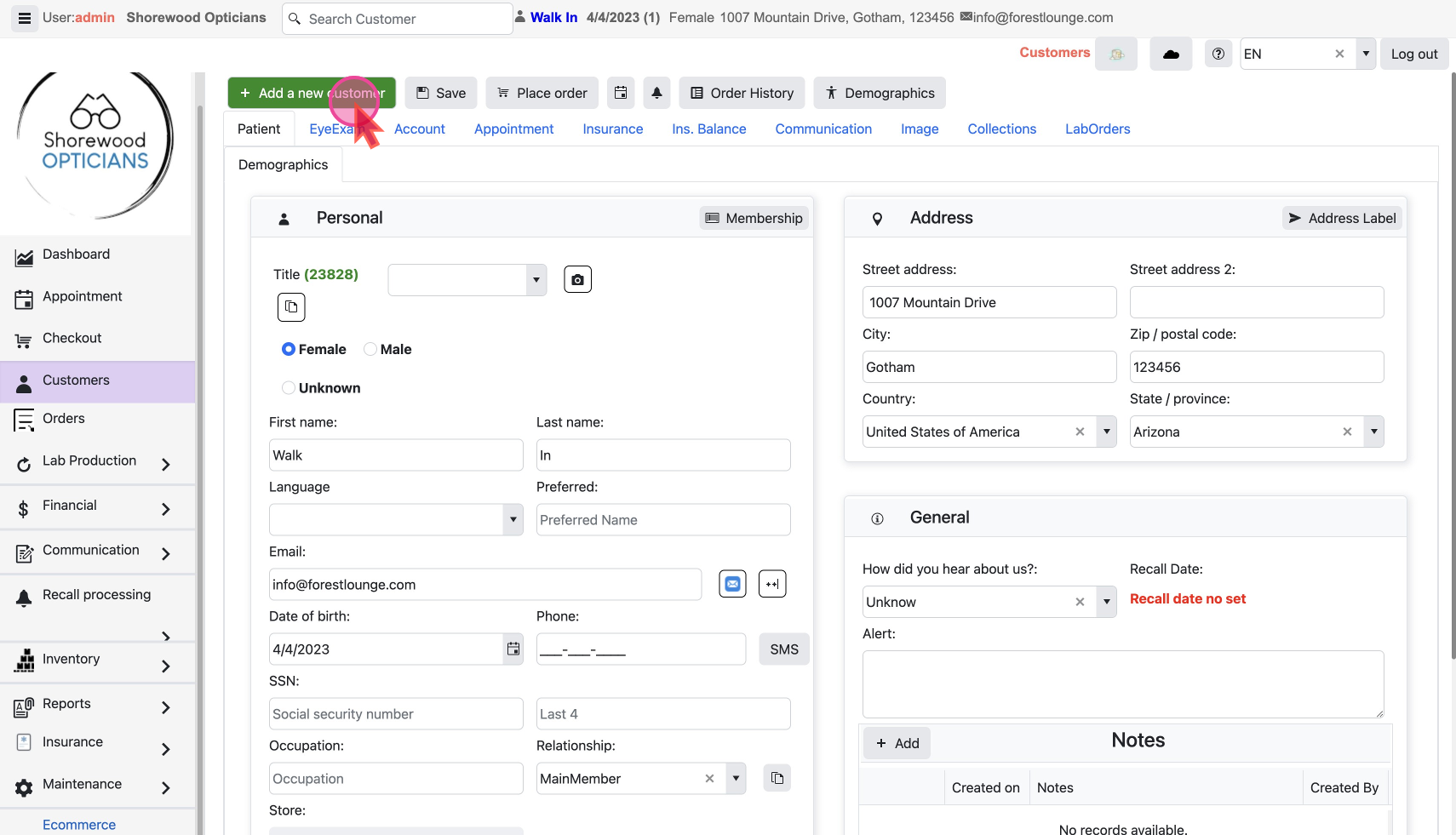Select the Unknown gender option
1456x835 pixels.
coord(289,388)
